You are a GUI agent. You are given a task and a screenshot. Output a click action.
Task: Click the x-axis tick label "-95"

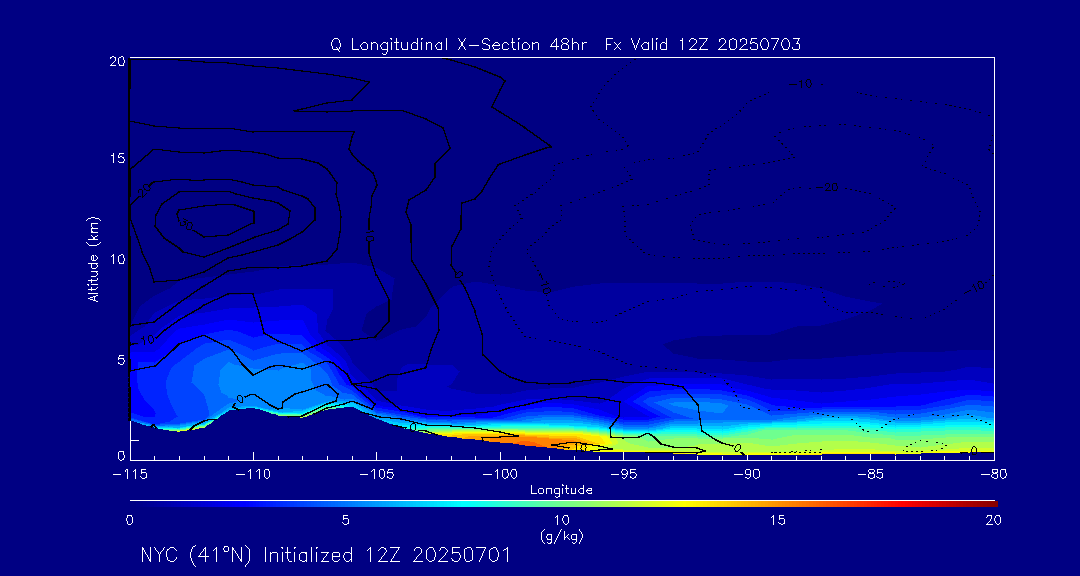[623, 475]
